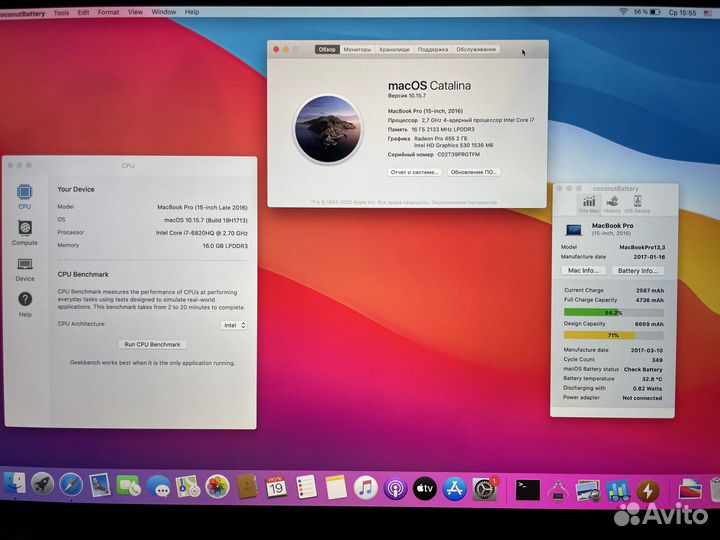The image size is (720, 540).
Task: Open App Store from the Dock
Action: coord(454,489)
